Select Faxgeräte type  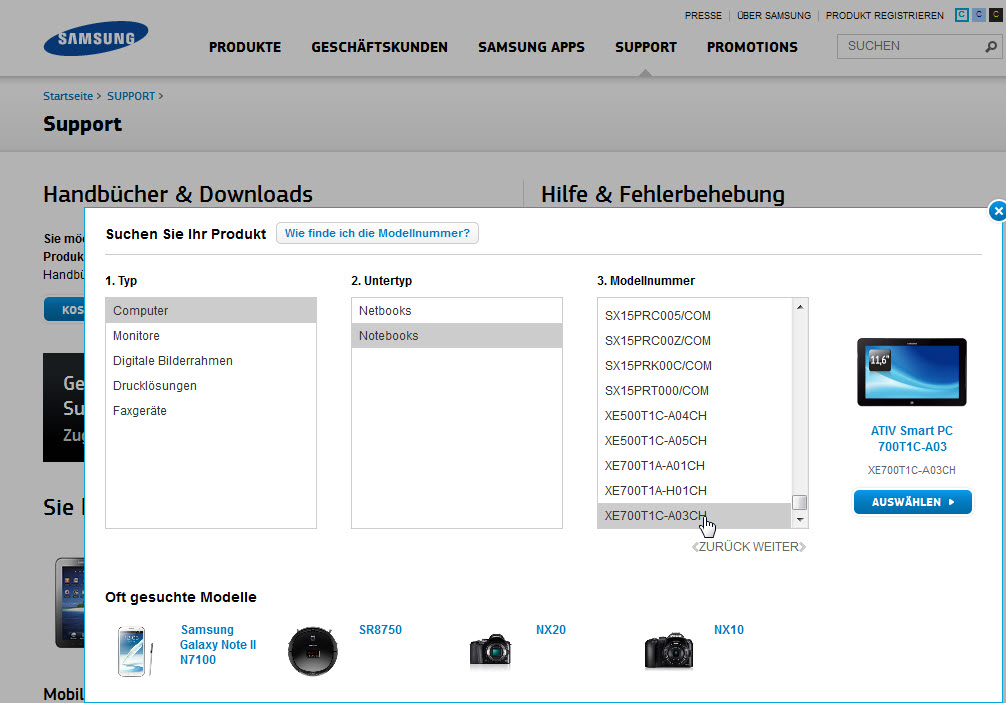pyautogui.click(x=211, y=411)
